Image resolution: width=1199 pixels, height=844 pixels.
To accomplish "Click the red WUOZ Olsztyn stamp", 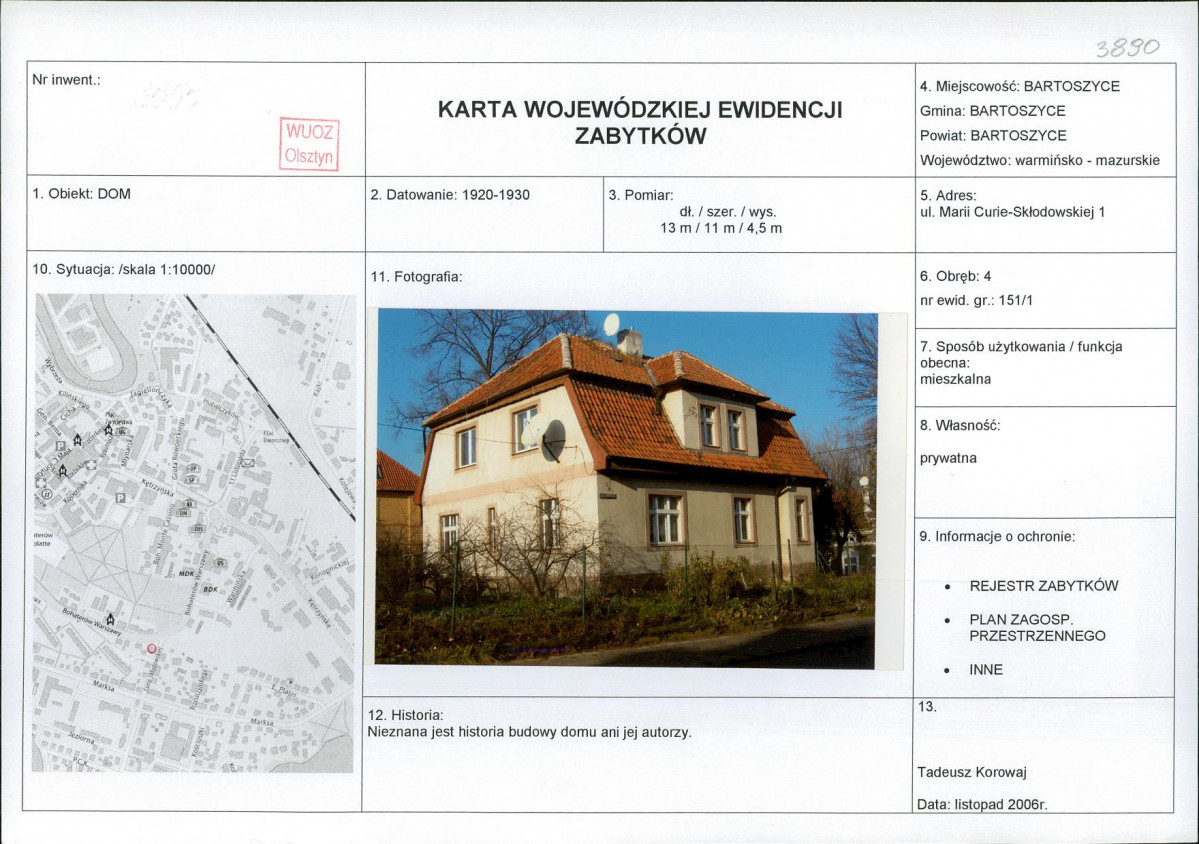I will pyautogui.click(x=309, y=144).
